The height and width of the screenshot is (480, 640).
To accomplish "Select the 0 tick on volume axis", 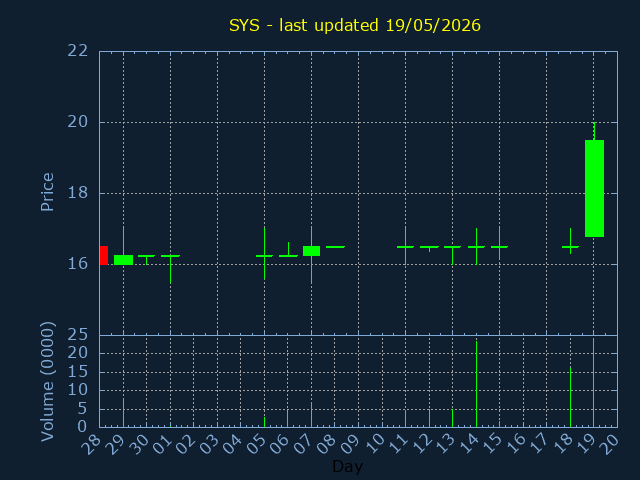I will pos(83,427).
